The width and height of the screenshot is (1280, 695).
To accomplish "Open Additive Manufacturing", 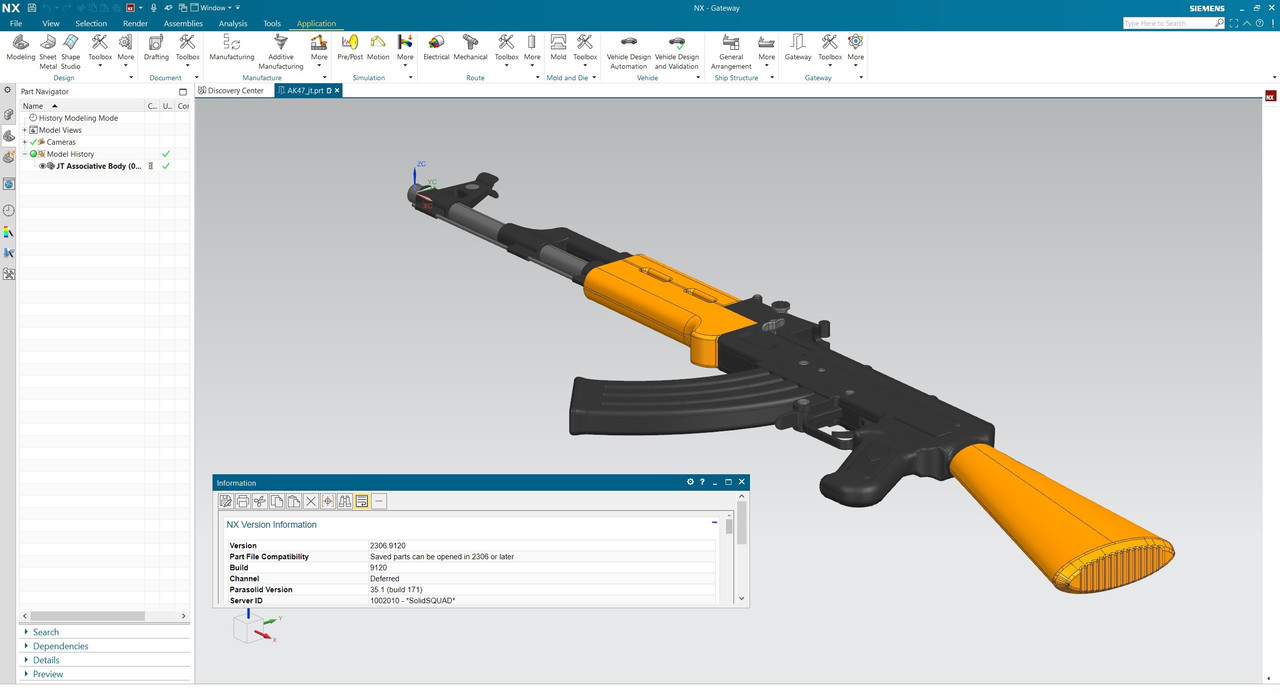I will pyautogui.click(x=281, y=51).
